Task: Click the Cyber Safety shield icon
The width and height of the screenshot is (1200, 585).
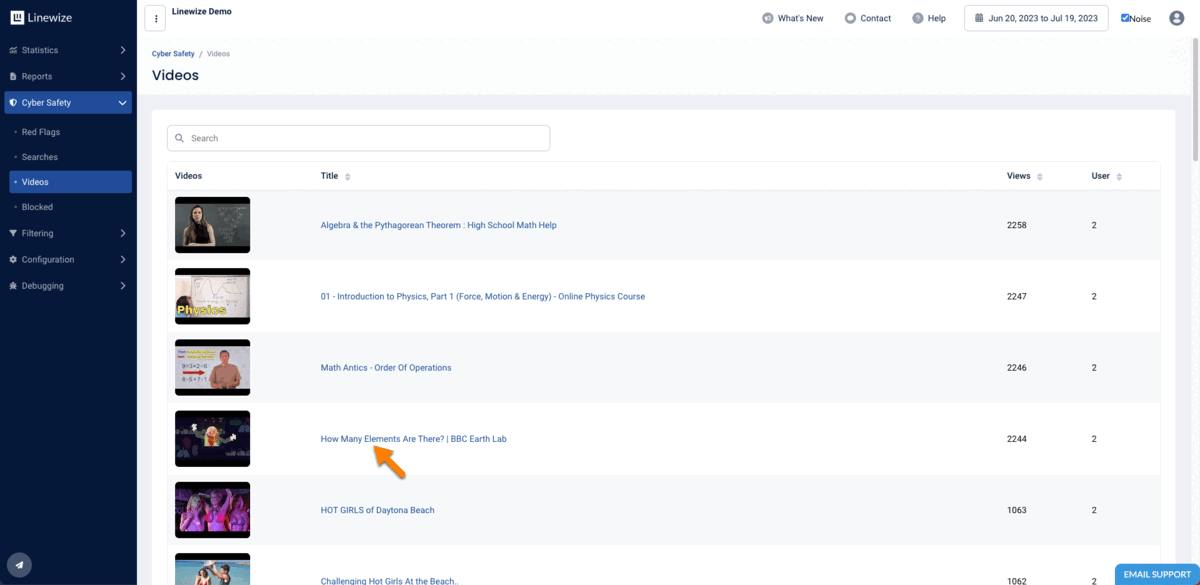Action: 13,102
